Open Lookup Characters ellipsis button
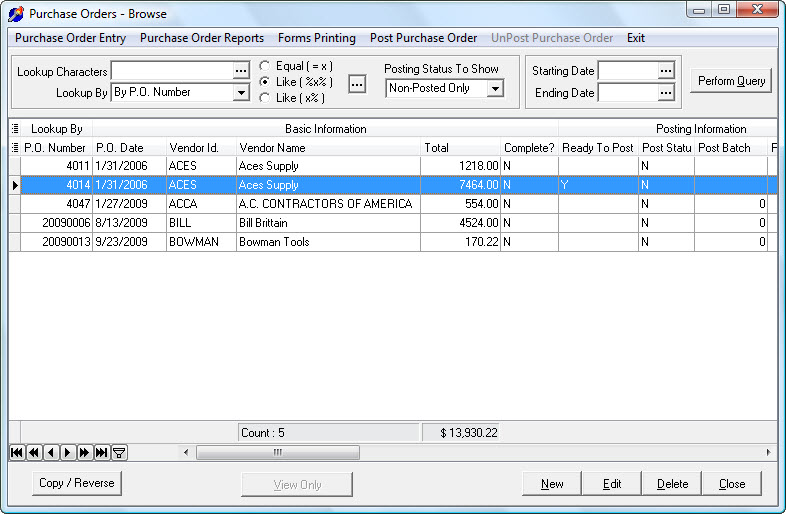The image size is (786, 514). [241, 71]
